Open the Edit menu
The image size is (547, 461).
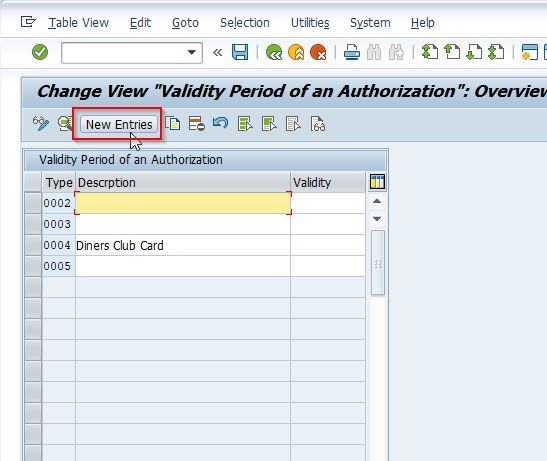tap(140, 23)
